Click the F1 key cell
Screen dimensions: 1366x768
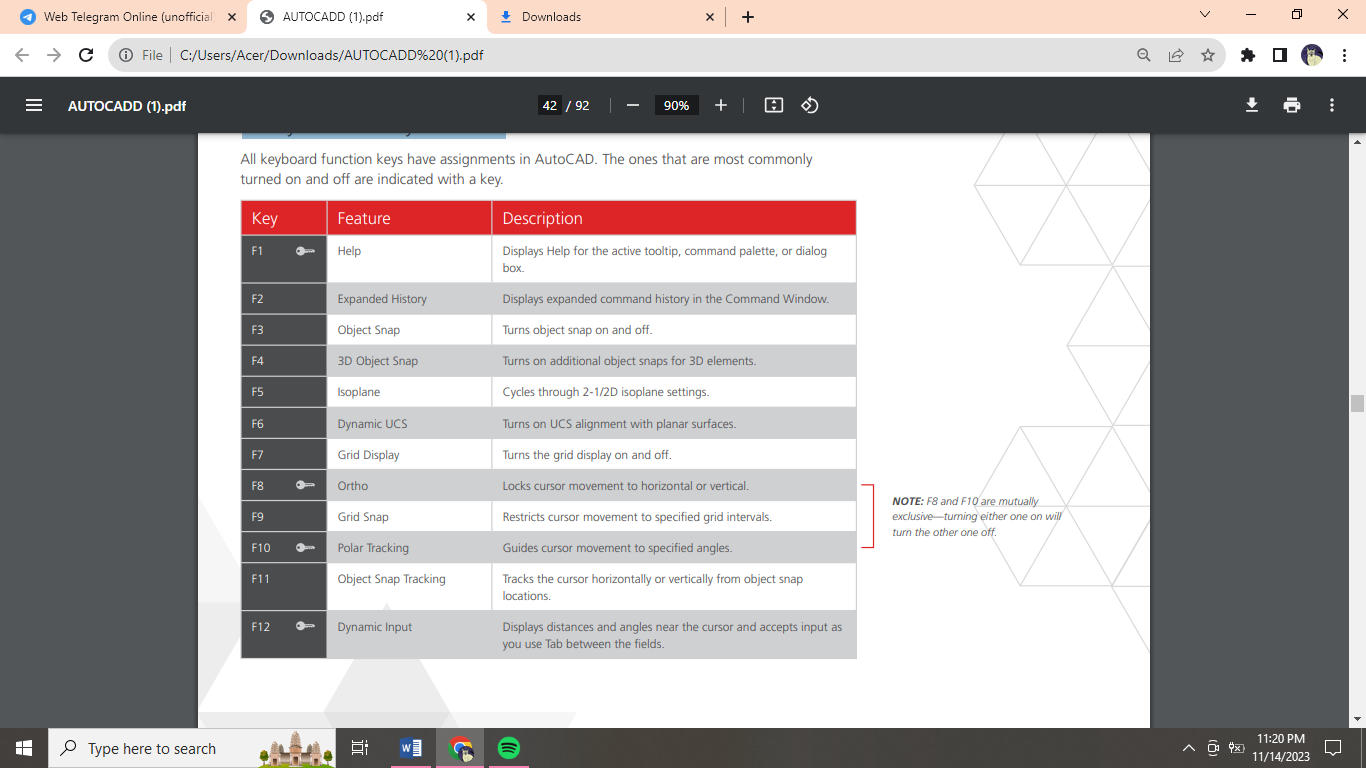284,259
